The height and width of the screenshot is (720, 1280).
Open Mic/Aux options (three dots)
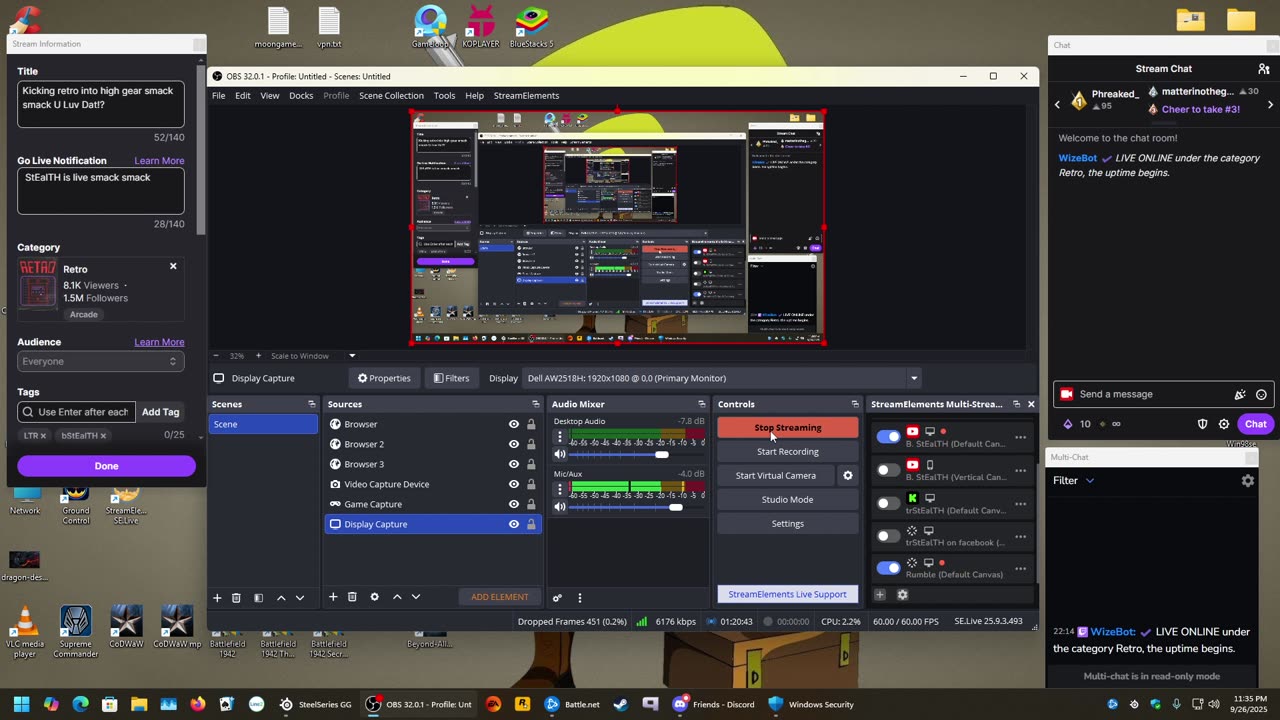[x=560, y=490]
